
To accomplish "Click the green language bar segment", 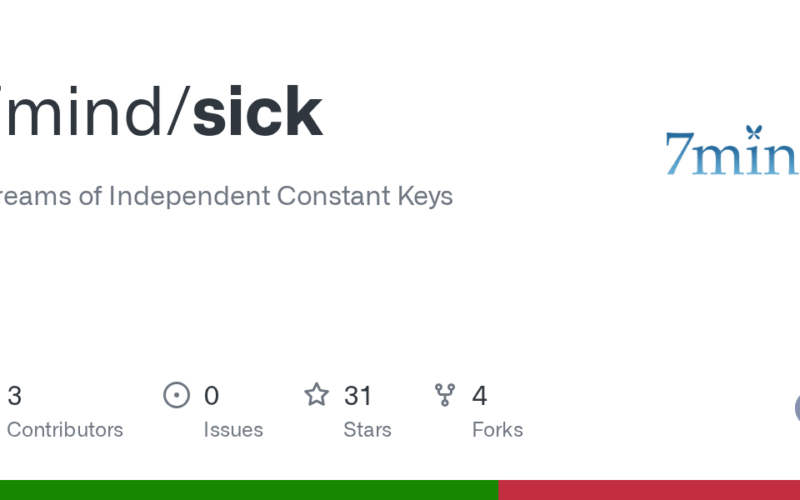I will point(249,490).
